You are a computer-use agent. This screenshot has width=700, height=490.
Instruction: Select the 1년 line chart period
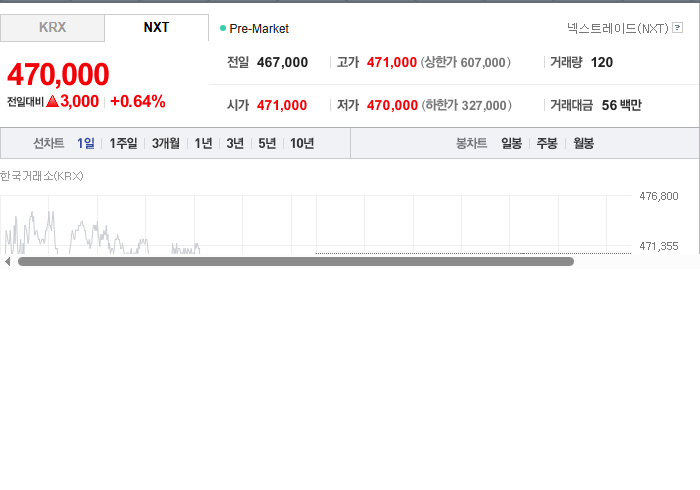point(203,143)
